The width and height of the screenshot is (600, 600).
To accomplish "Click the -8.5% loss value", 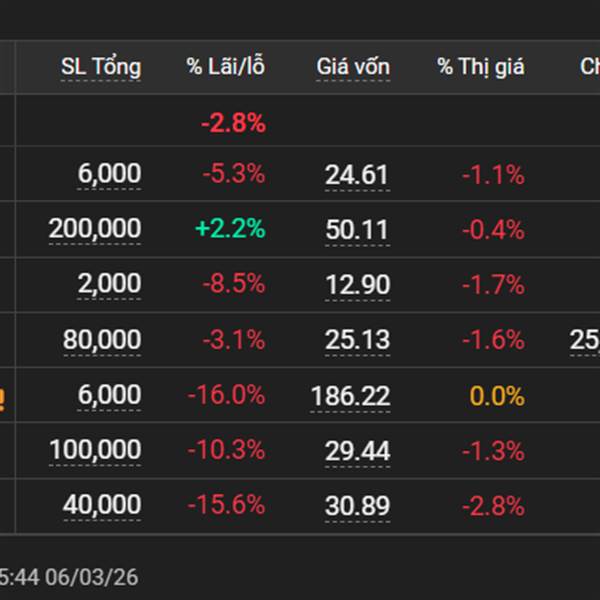I will click(233, 285).
